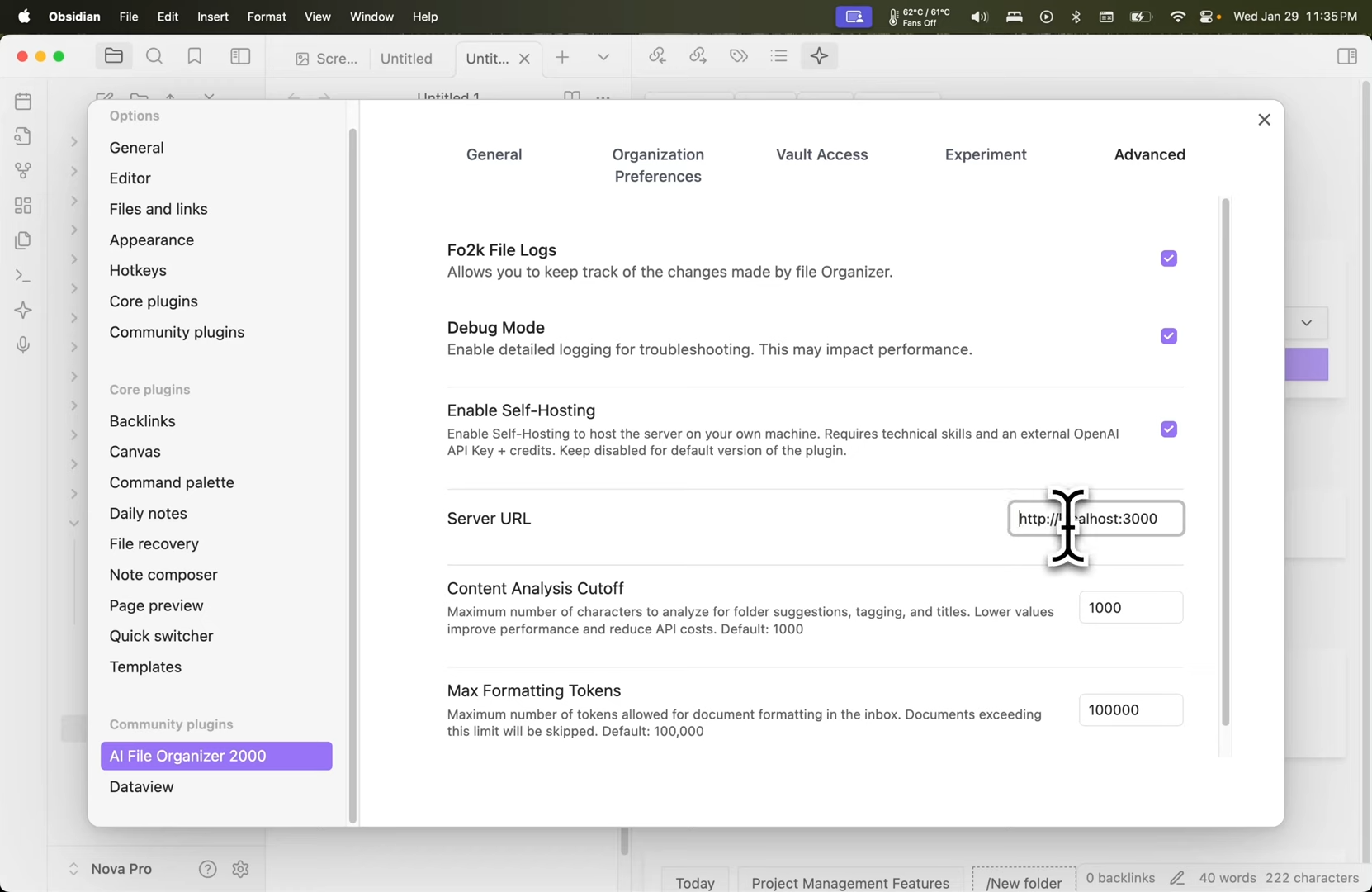Open Bluetooth menu bar icon
This screenshot has height=892, width=1372.
1076,17
